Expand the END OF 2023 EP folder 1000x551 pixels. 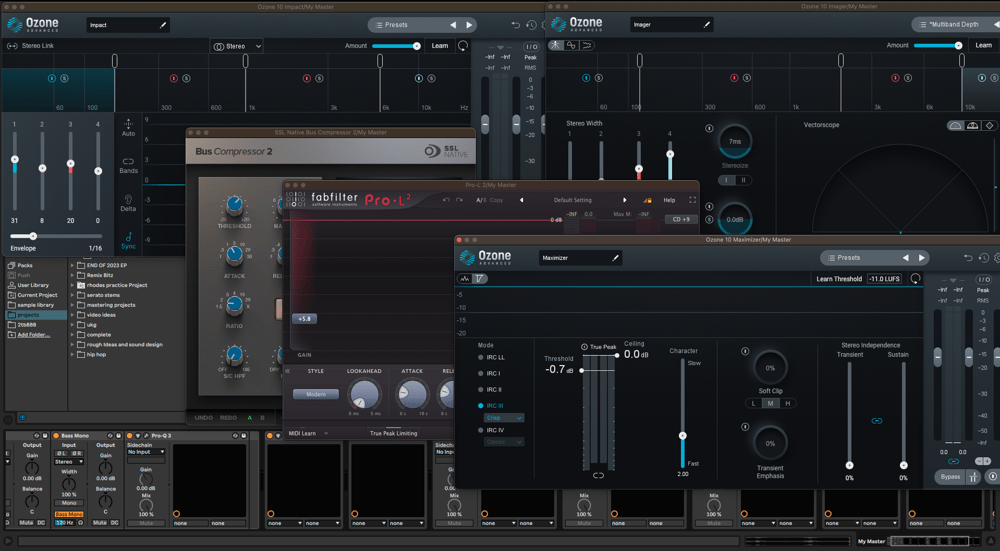tap(73, 265)
